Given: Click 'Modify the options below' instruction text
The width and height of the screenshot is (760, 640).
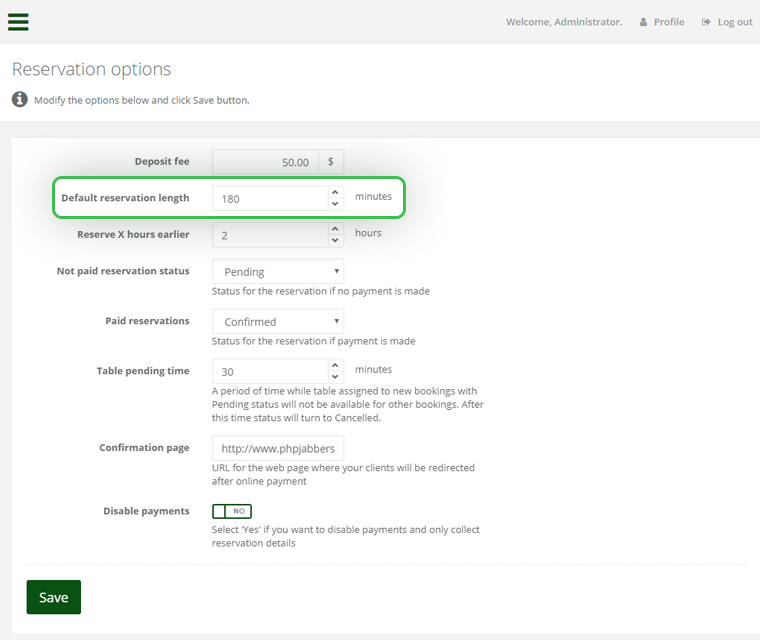Looking at the screenshot, I should coord(142,100).
